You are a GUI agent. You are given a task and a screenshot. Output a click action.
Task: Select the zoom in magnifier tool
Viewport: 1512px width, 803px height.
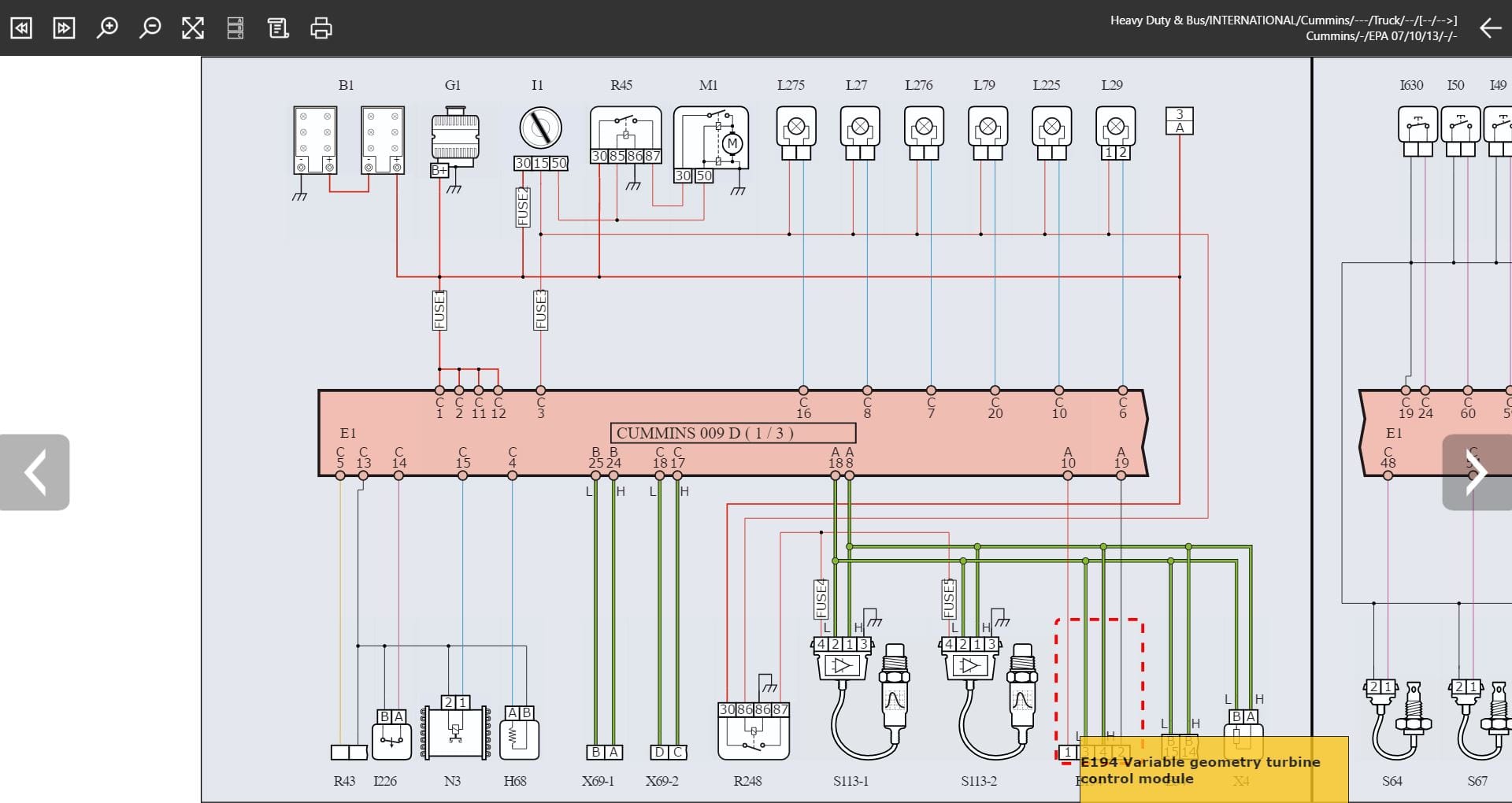tap(107, 28)
